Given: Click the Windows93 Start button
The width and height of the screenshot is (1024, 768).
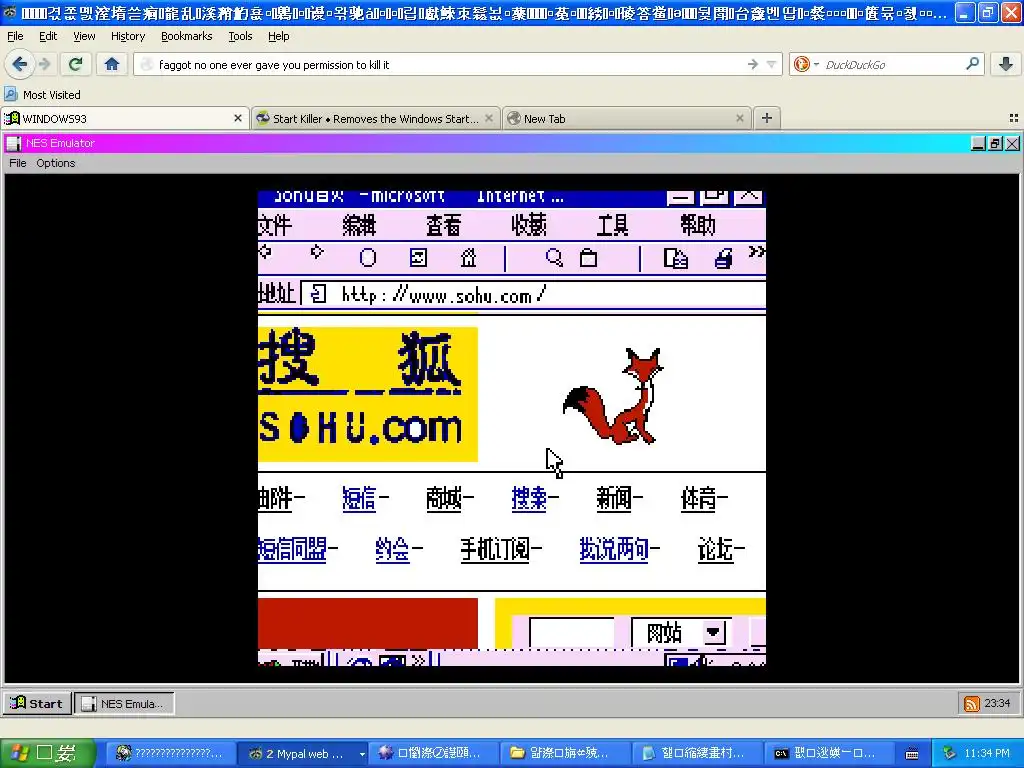Looking at the screenshot, I should click(37, 703).
